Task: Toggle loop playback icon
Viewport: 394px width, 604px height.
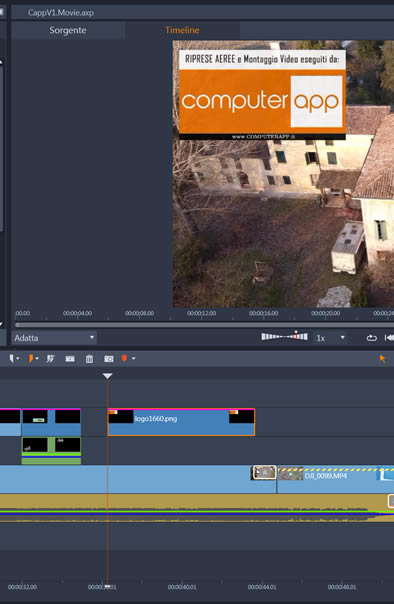Action: click(x=371, y=338)
